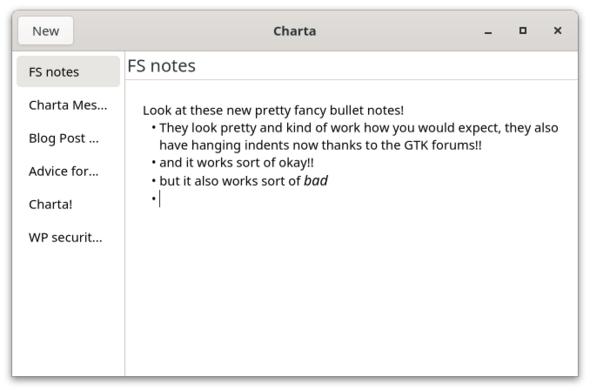This screenshot has width=590, height=391.
Task: Click the New note button
Action: (x=46, y=31)
